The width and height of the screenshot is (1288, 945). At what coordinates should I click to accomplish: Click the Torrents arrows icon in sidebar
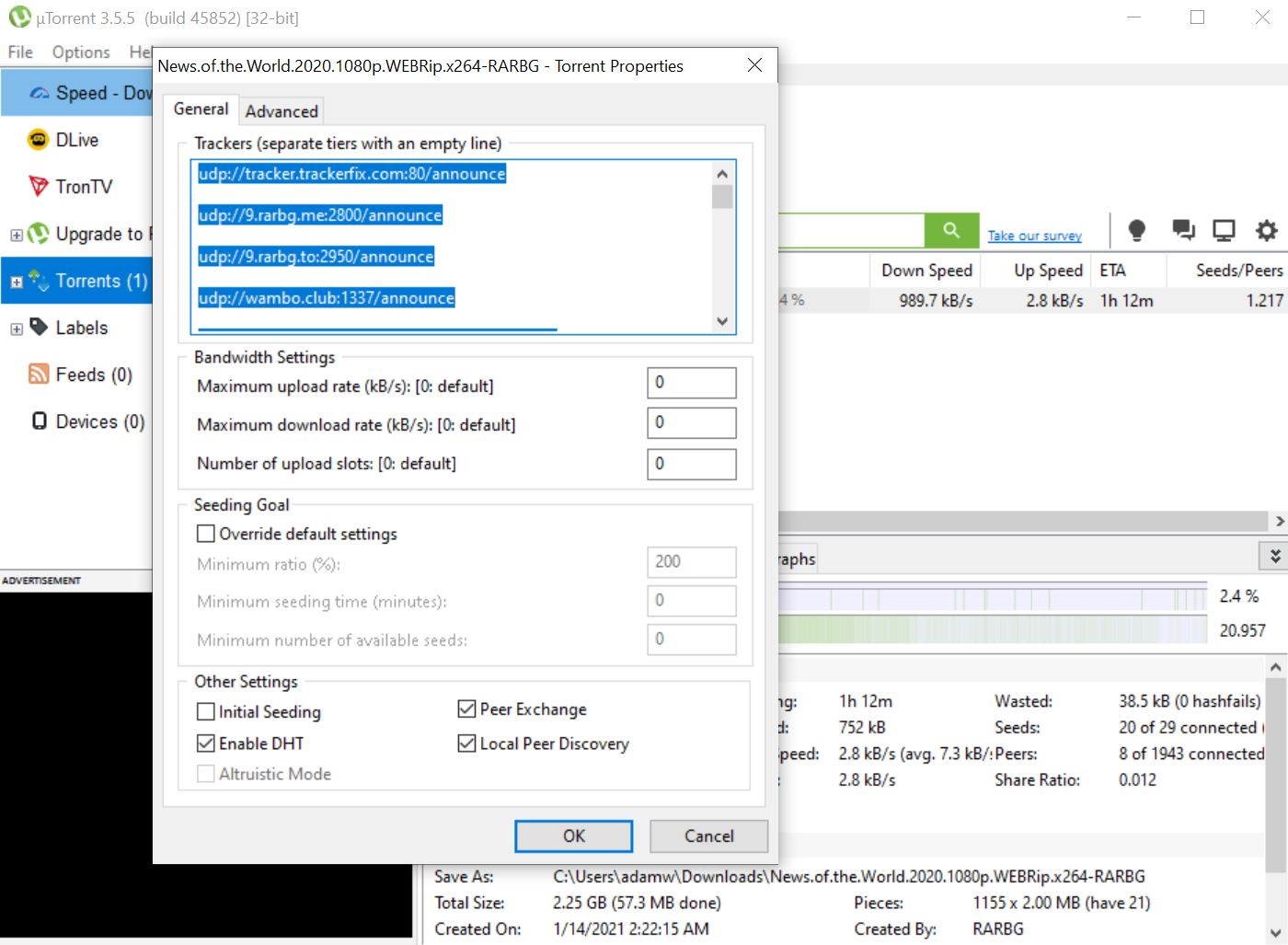tap(38, 280)
